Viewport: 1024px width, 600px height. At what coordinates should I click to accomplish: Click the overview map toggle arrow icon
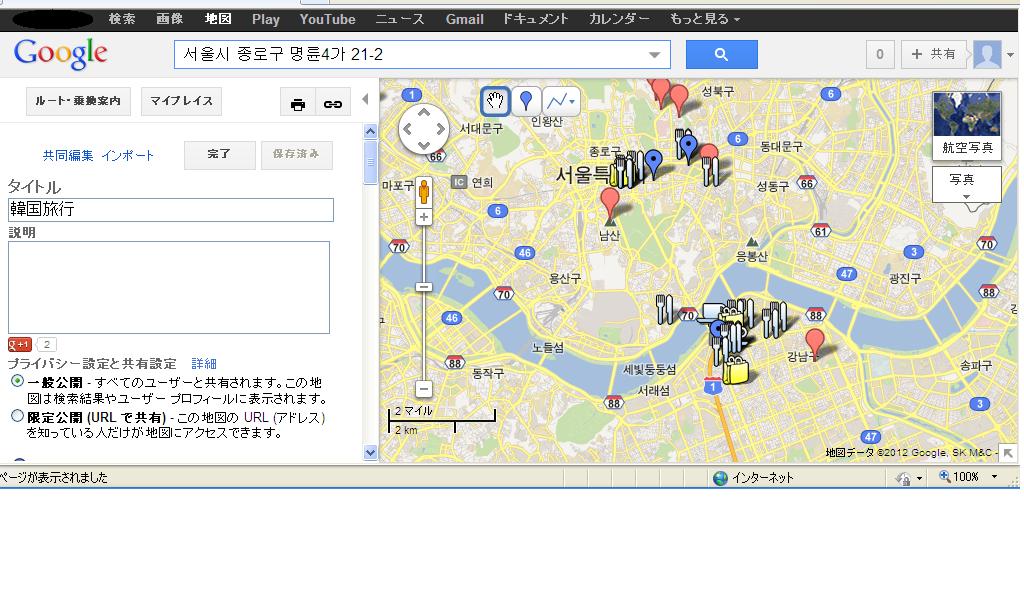[x=1008, y=452]
